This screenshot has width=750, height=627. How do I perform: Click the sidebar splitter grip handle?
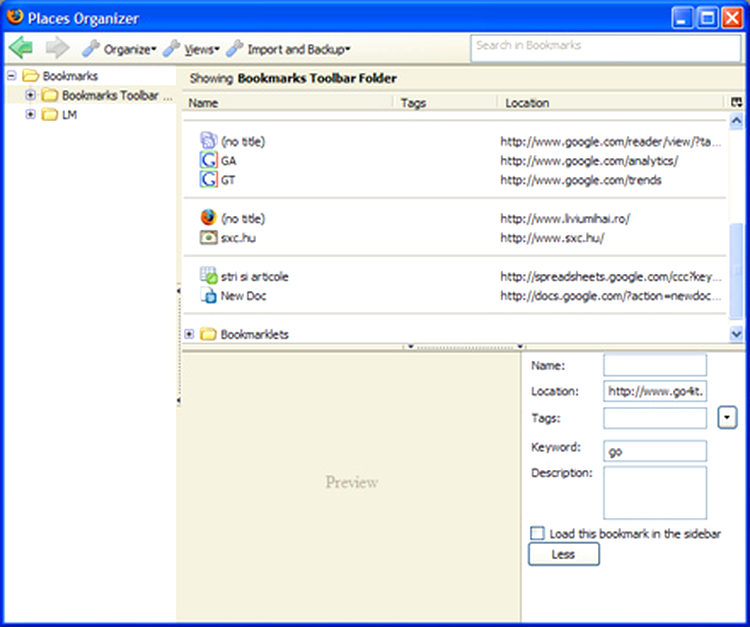pos(179,345)
